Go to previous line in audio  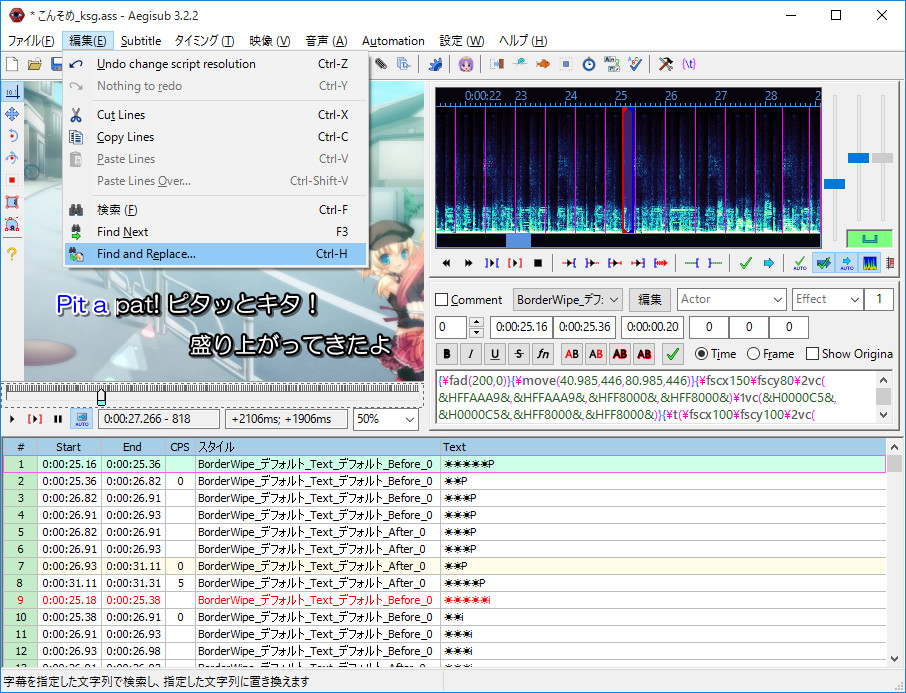[446, 263]
